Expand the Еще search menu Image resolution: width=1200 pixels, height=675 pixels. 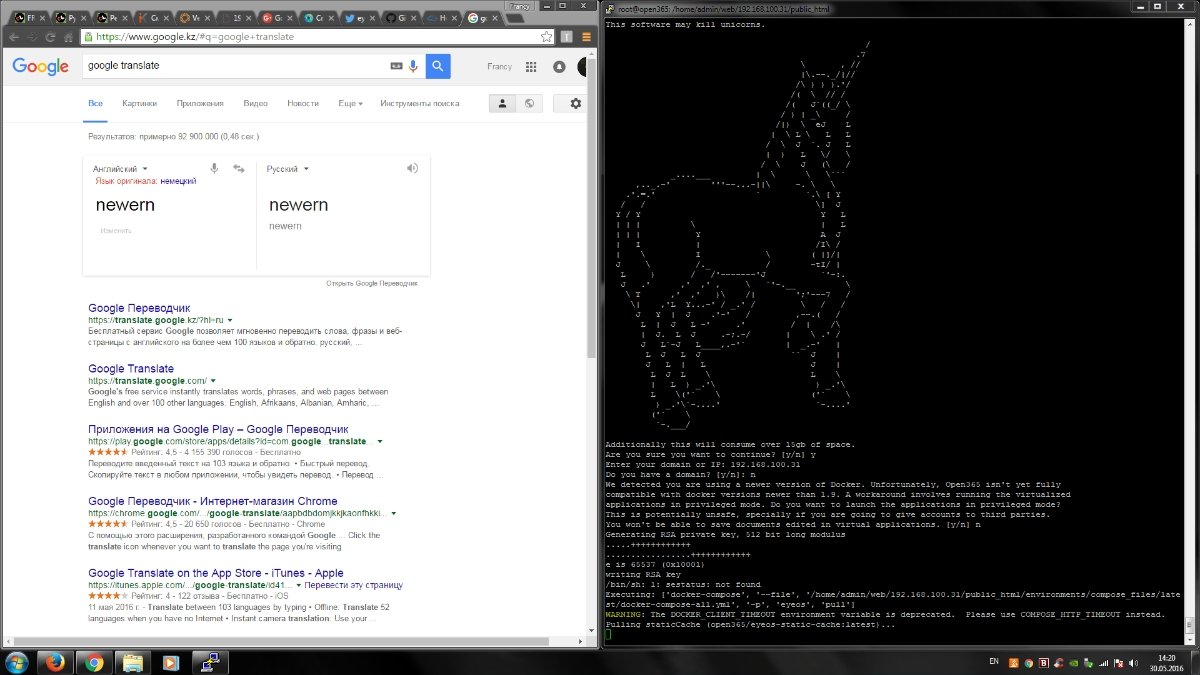[350, 103]
